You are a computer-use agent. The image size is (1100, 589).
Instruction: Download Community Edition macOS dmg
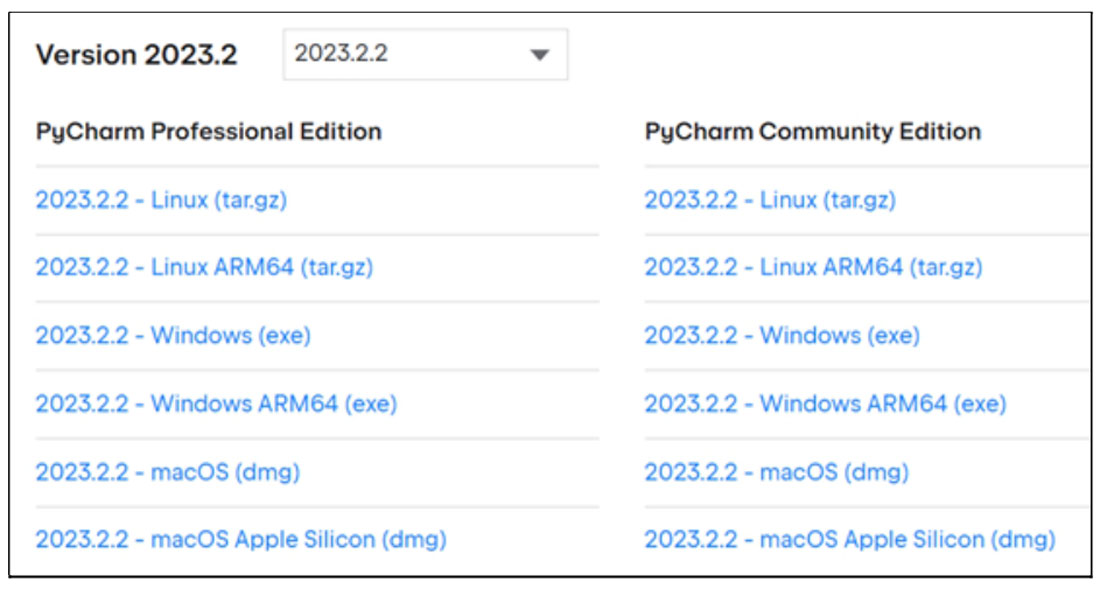click(777, 472)
